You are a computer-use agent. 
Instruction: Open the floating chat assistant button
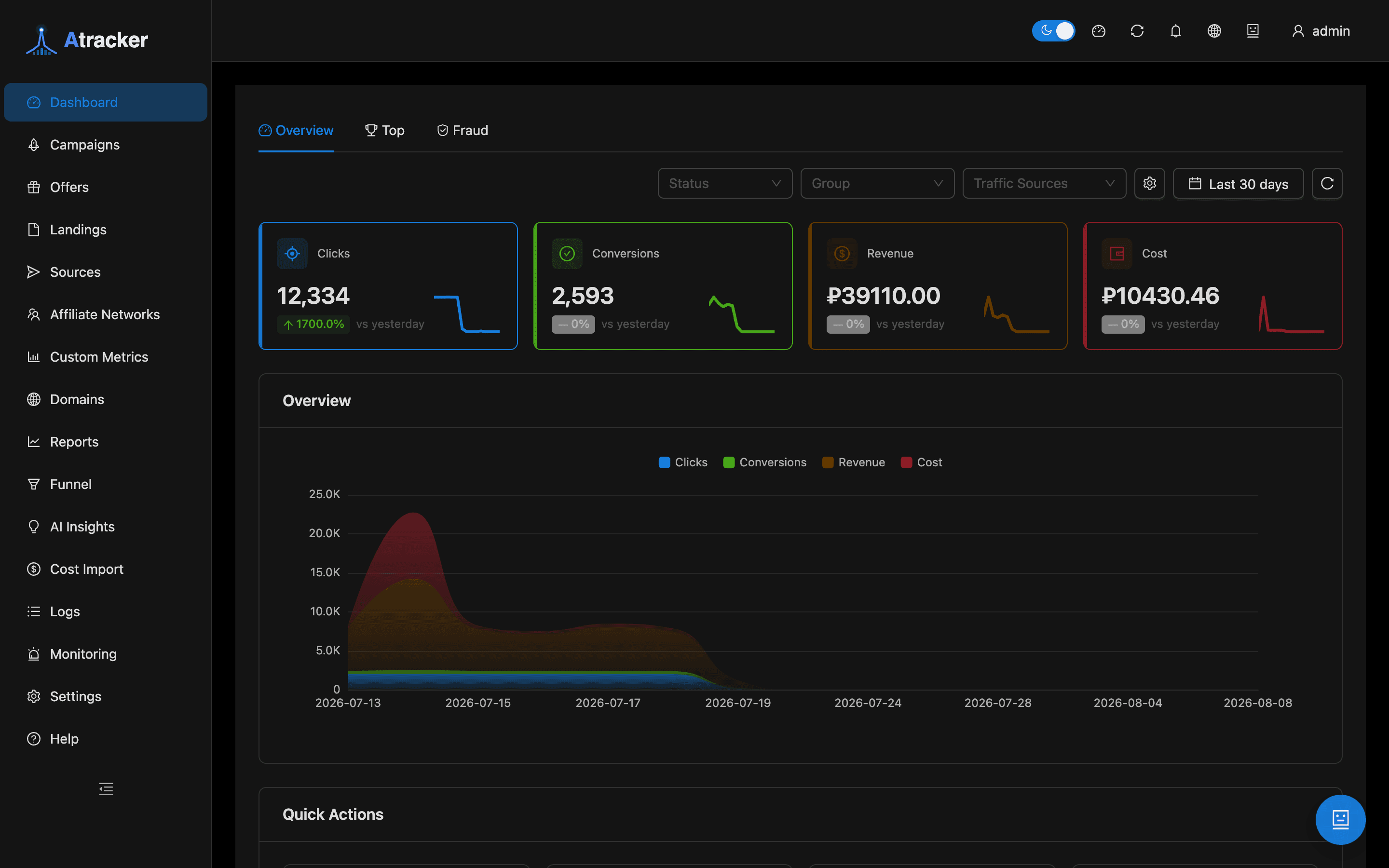pos(1340,820)
